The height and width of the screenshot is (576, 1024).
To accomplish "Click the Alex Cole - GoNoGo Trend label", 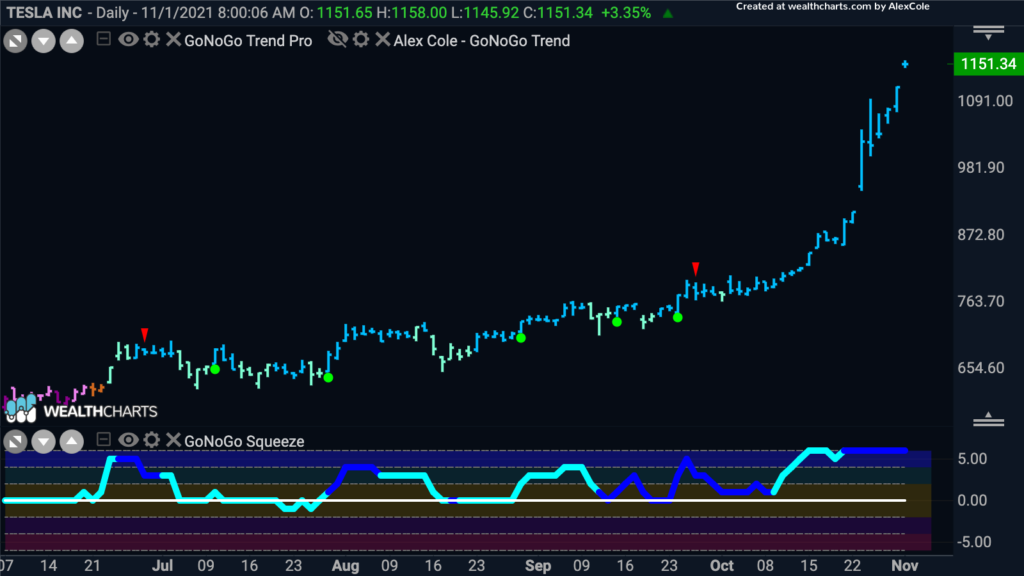I will click(x=482, y=40).
